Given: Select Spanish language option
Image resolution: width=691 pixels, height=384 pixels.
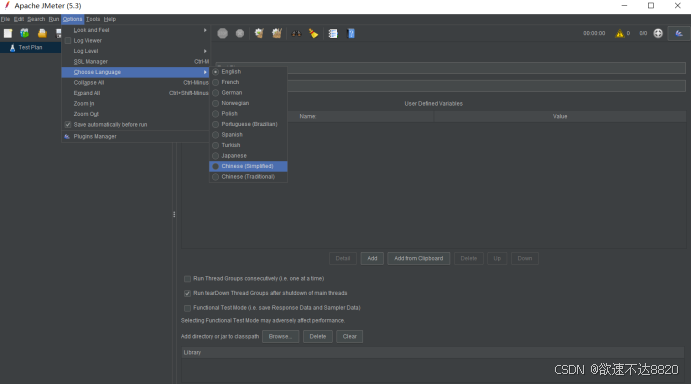Looking at the screenshot, I should 248,135.
